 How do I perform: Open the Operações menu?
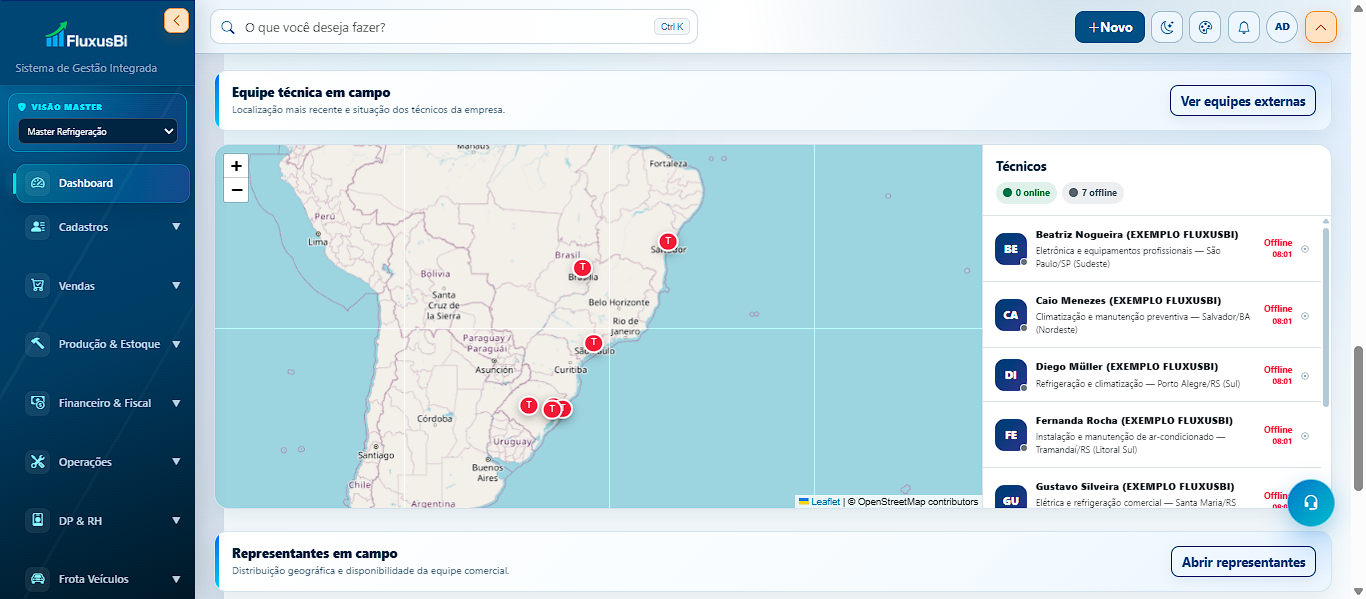103,462
